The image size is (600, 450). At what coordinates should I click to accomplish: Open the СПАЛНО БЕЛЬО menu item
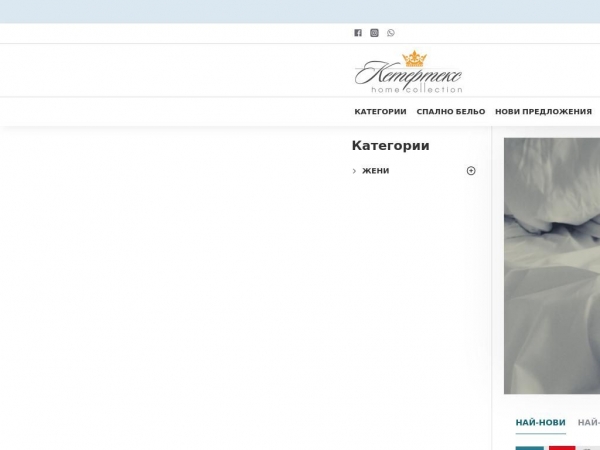pyautogui.click(x=451, y=112)
